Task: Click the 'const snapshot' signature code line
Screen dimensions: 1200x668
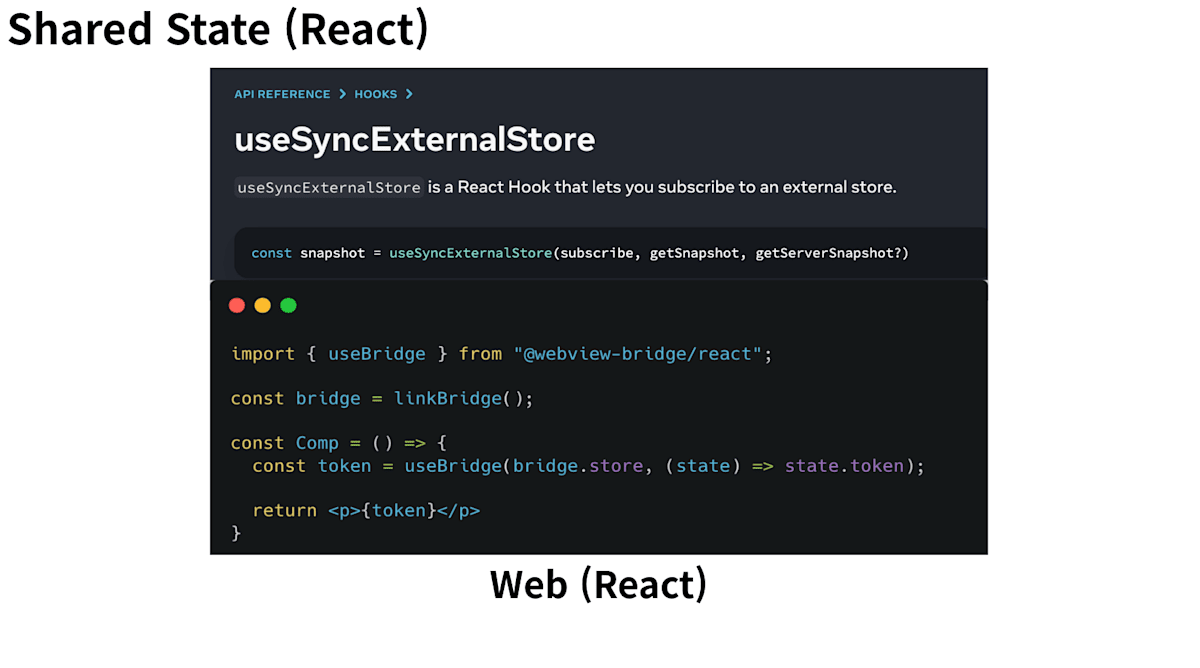Action: click(580, 253)
